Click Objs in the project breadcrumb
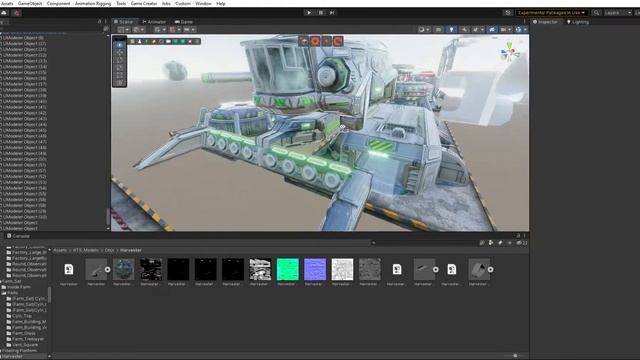This screenshot has width=640, height=360. pos(109,250)
